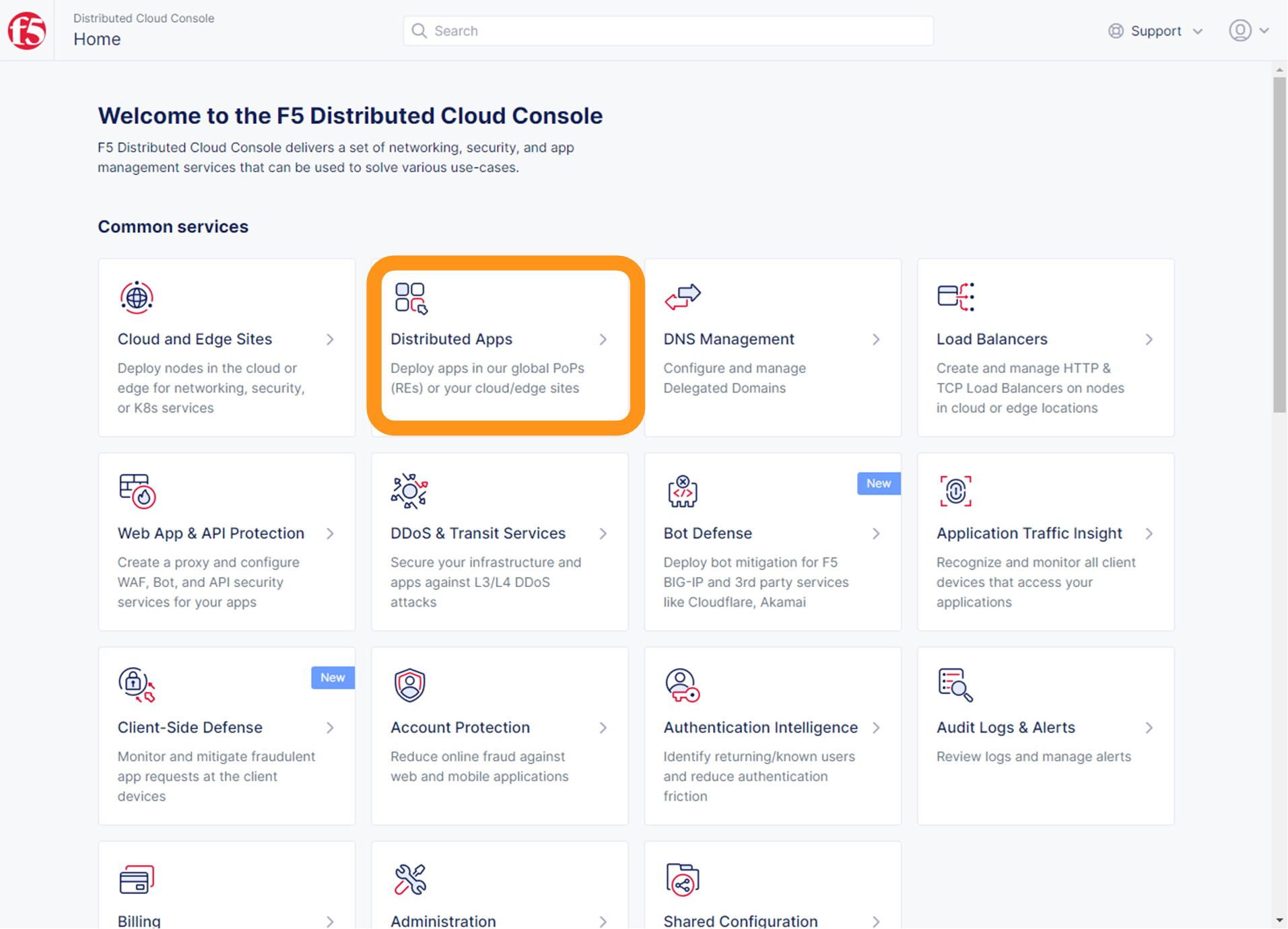Screen dimensions: 1288x929
Task: Expand the Support dropdown menu
Action: (1155, 31)
